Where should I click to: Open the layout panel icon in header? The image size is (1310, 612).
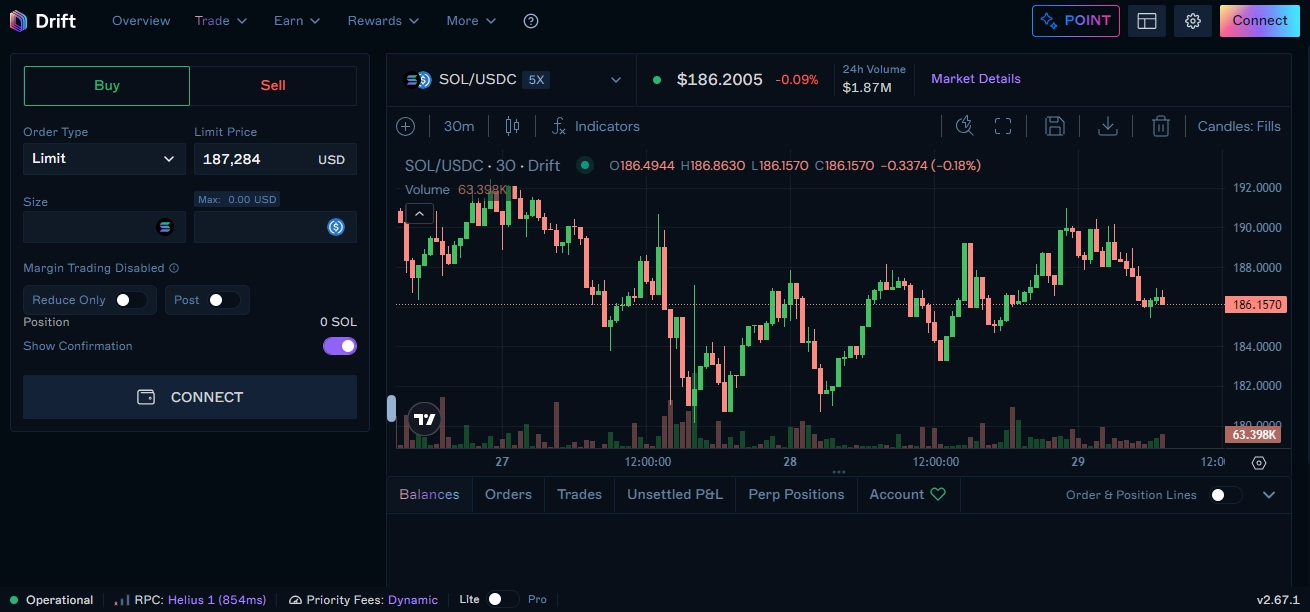pyautogui.click(x=1147, y=21)
